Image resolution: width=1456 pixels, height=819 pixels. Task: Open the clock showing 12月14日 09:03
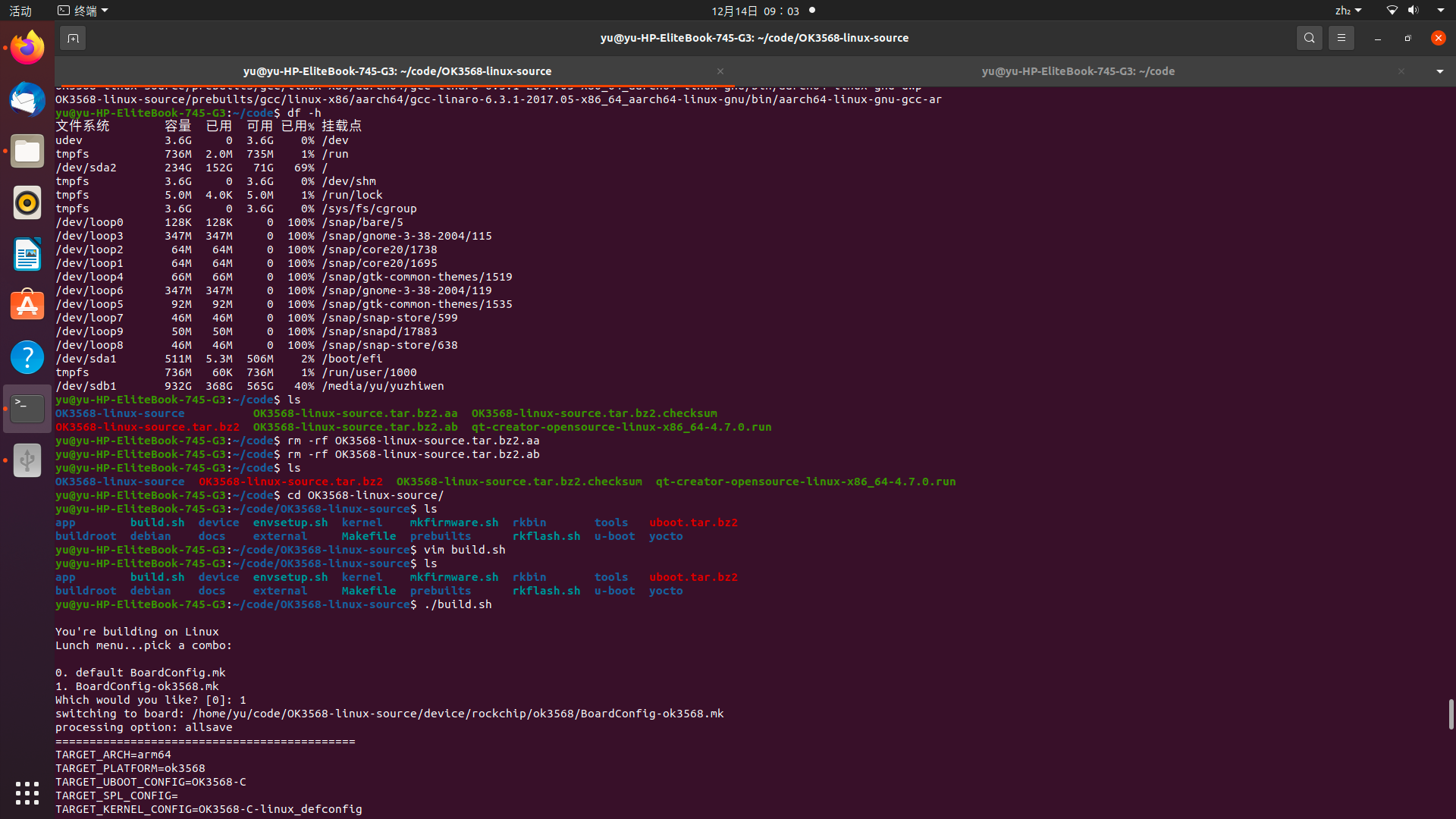pyautogui.click(x=755, y=11)
